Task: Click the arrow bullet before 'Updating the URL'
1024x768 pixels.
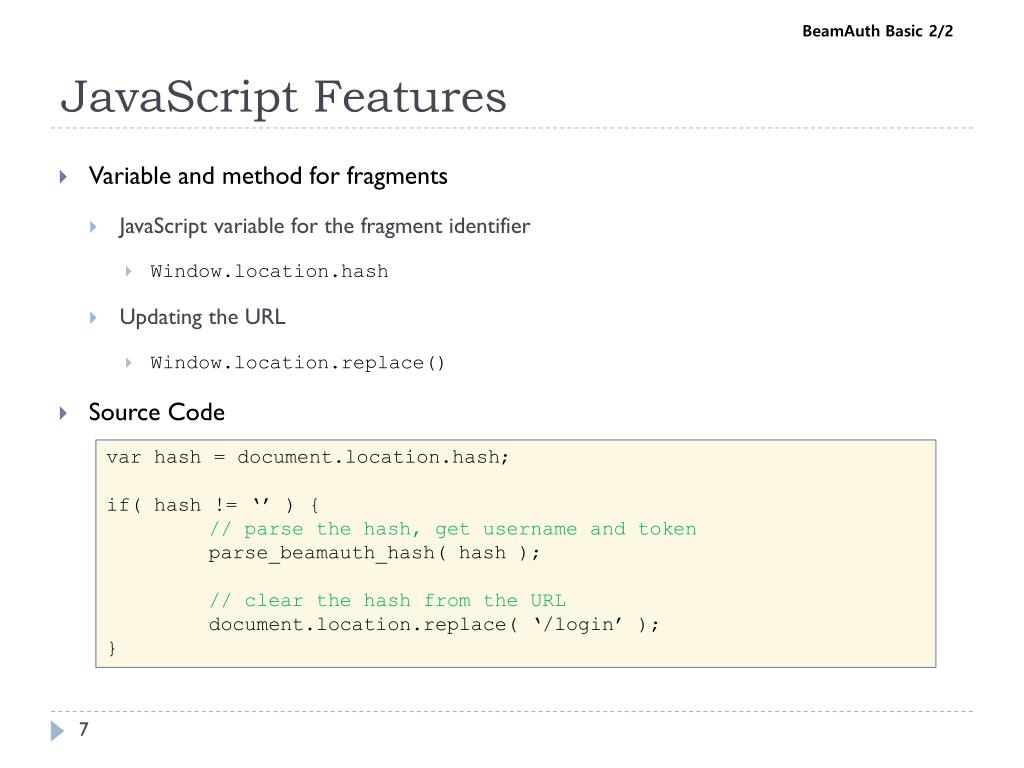Action: coord(93,318)
